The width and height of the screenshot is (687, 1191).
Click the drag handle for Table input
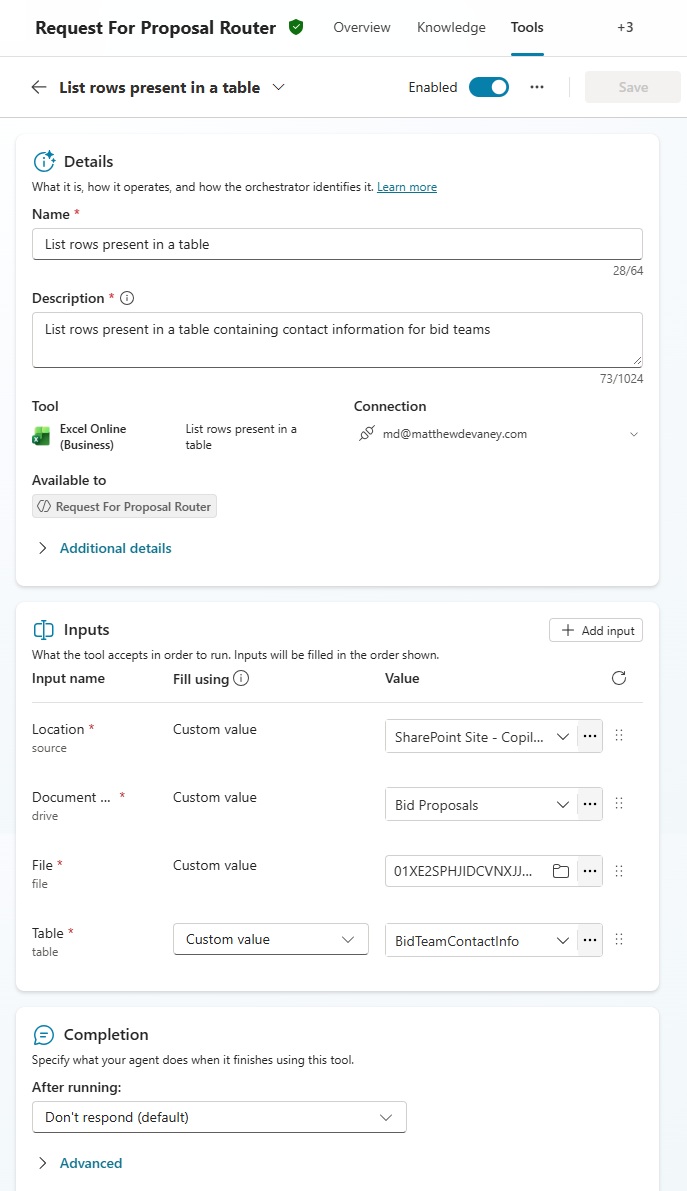[x=619, y=940]
